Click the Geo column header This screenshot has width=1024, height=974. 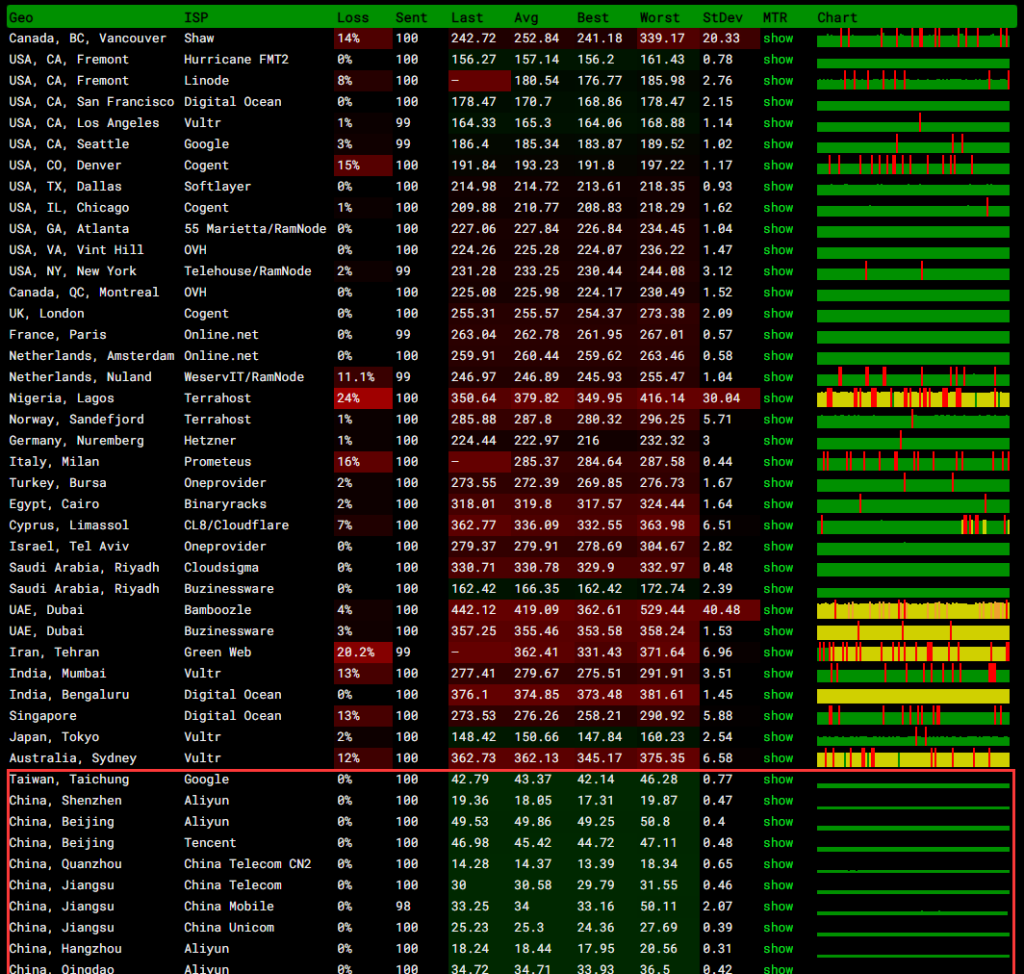[x=21, y=17]
